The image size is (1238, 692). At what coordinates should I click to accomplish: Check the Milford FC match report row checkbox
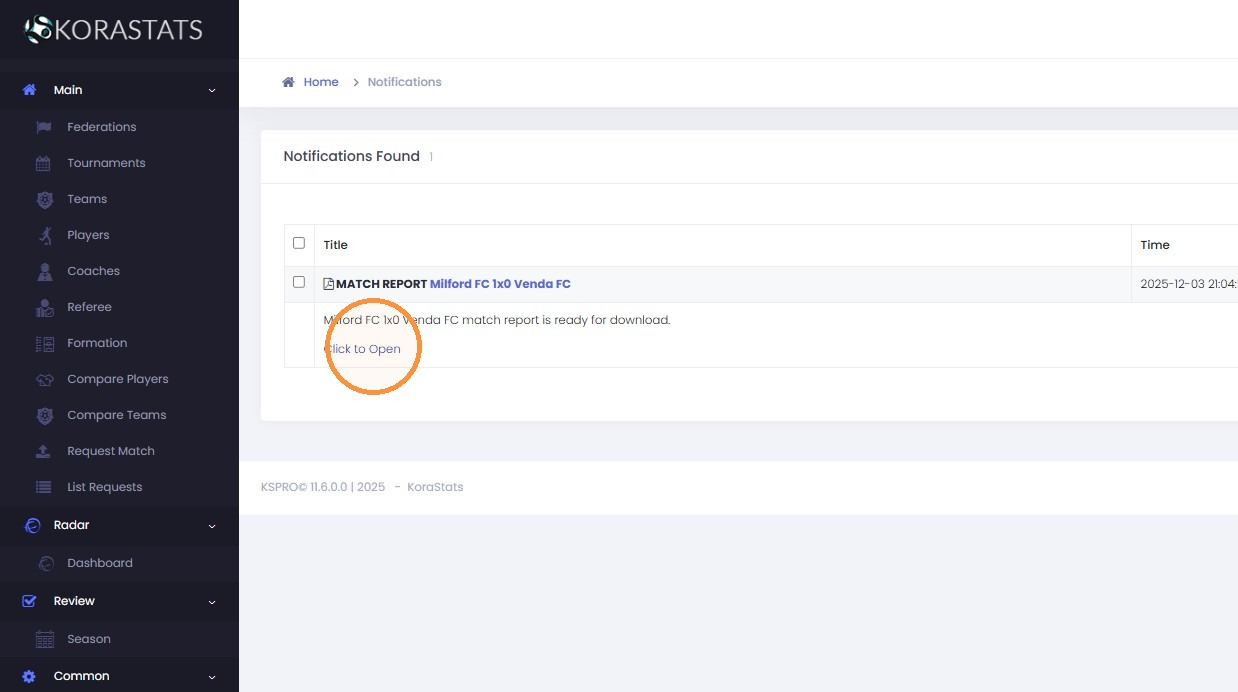(x=299, y=282)
